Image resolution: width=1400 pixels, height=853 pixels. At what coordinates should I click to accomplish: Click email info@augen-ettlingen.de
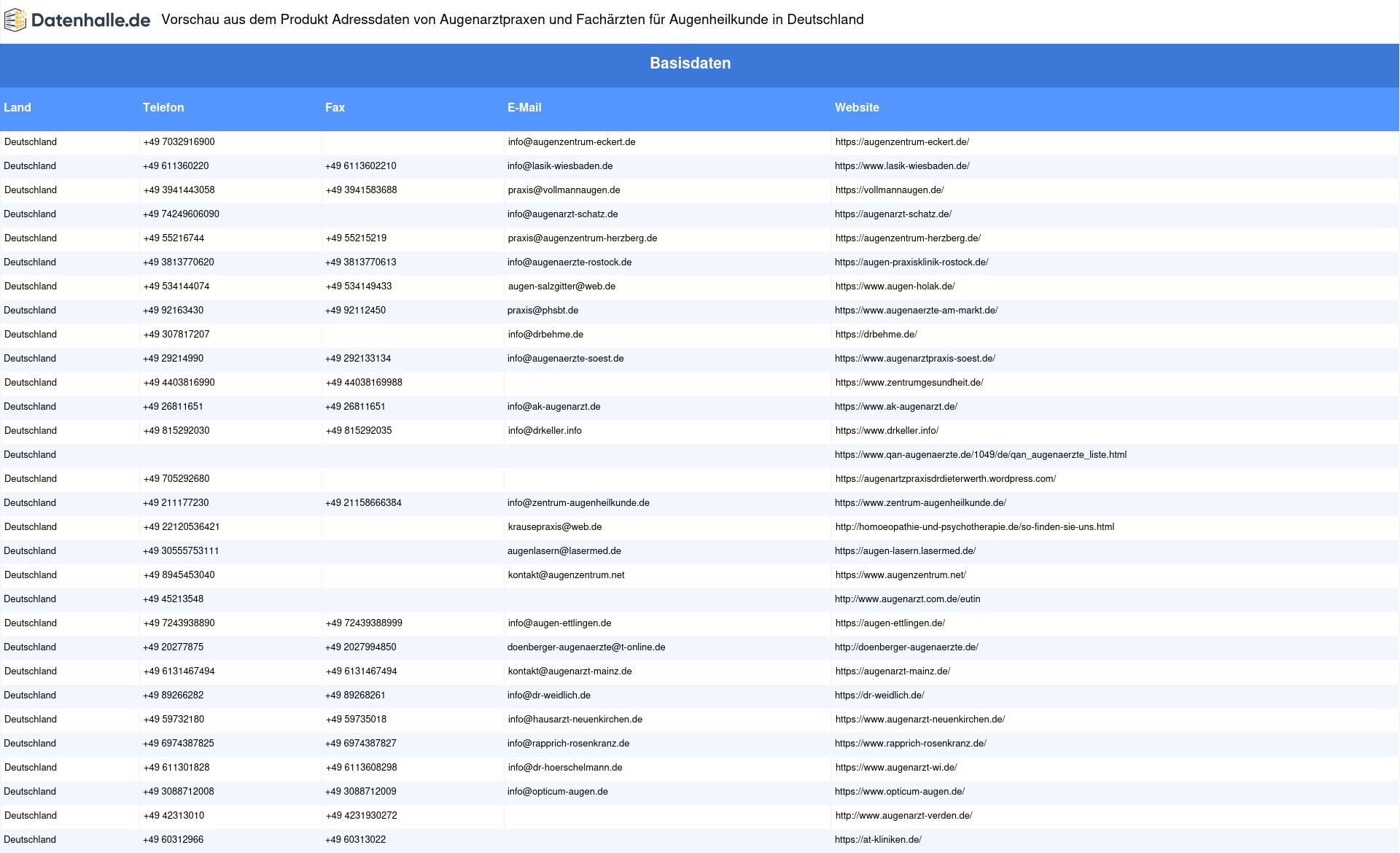[x=560, y=623]
